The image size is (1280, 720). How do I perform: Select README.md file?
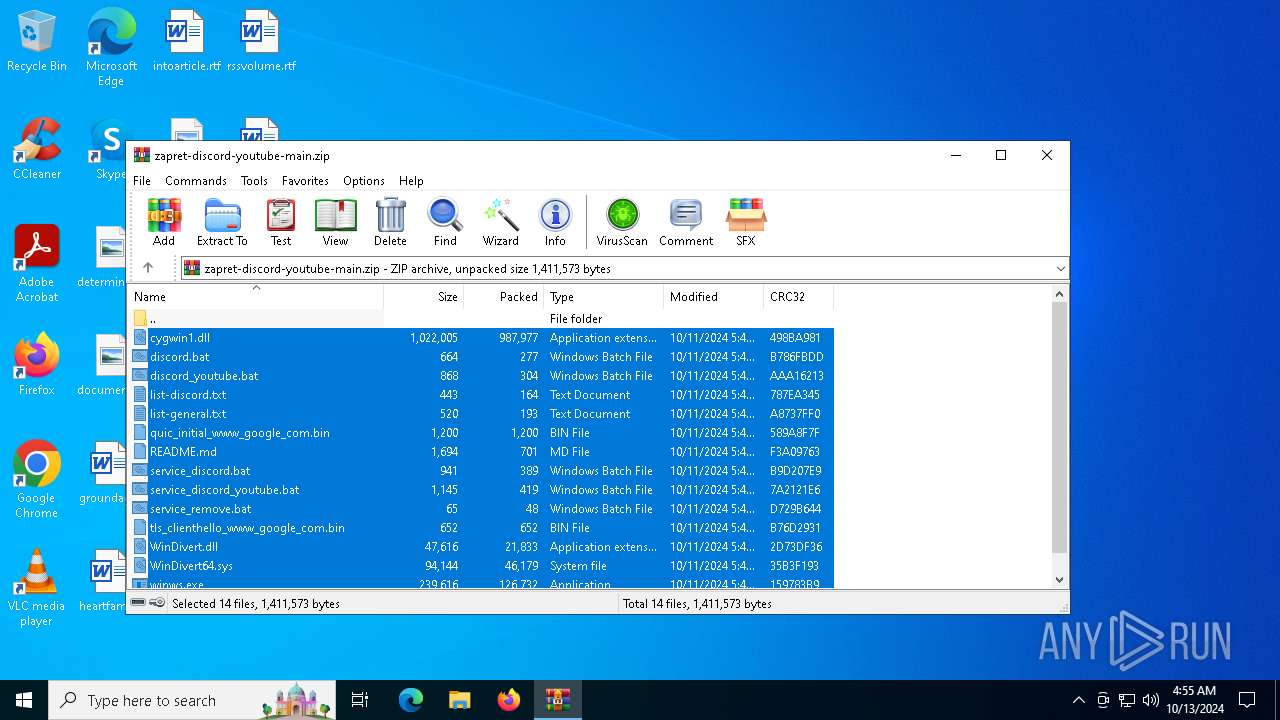point(480,452)
